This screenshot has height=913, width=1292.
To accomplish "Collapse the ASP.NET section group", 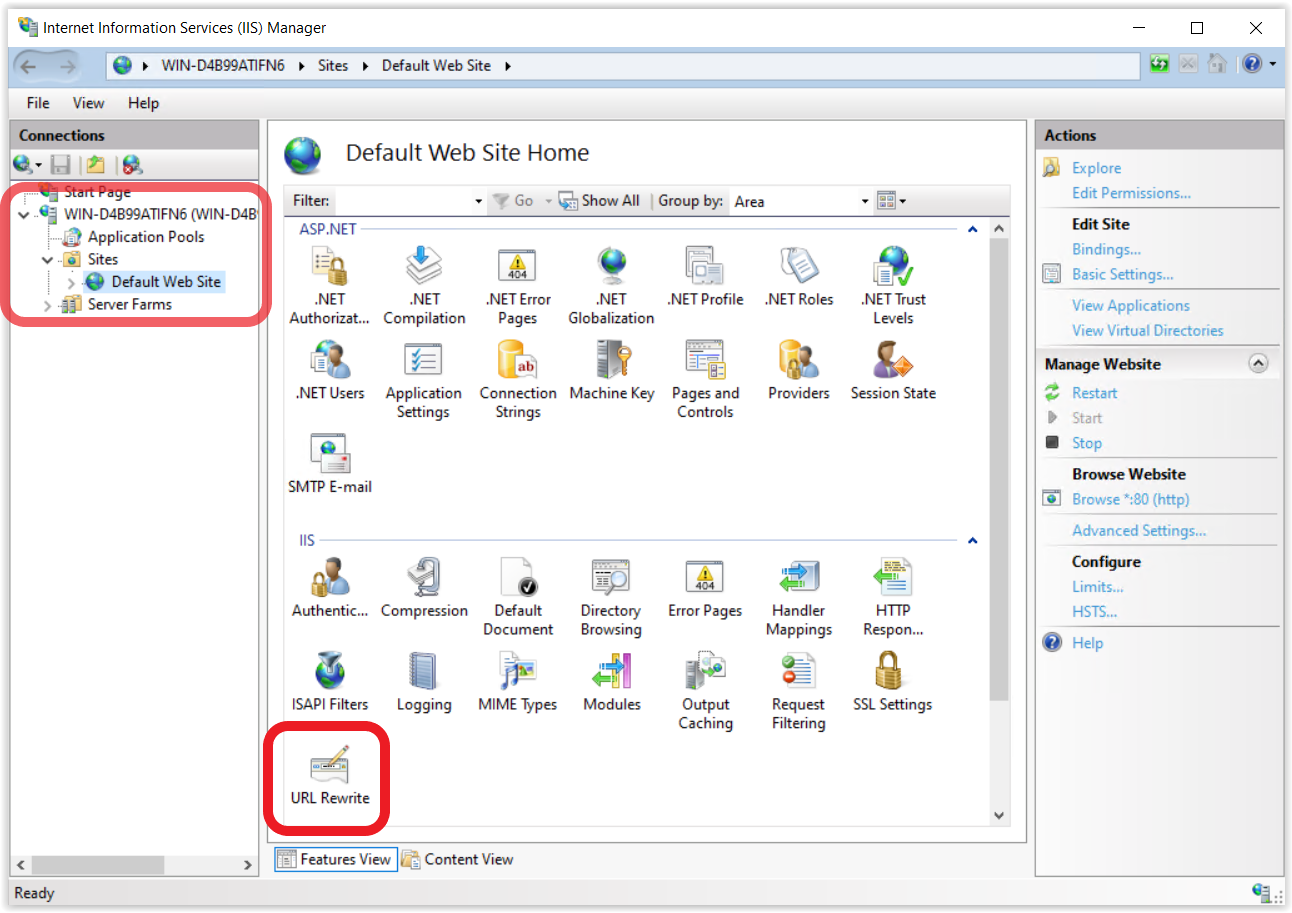I will click(x=971, y=230).
